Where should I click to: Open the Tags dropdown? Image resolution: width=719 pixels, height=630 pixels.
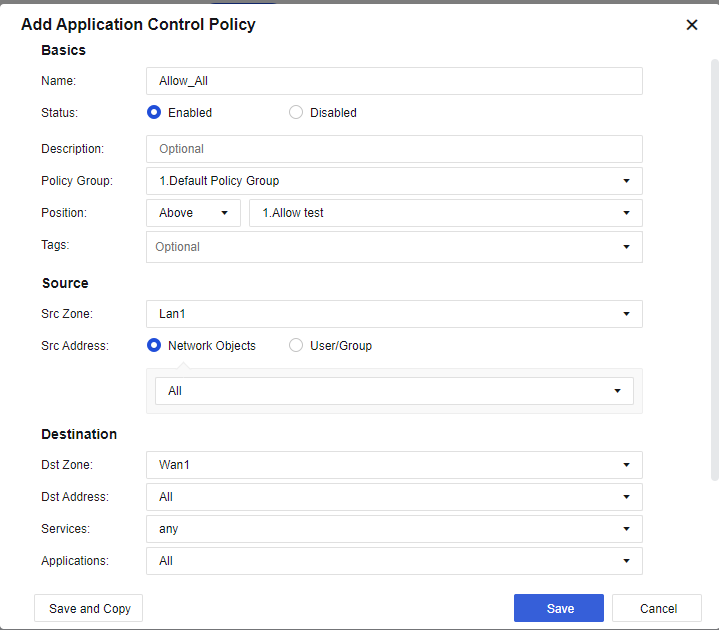tap(394, 247)
